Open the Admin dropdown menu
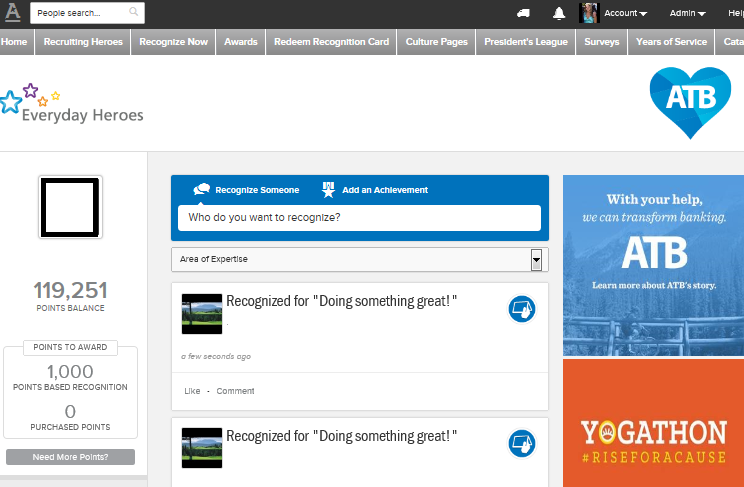 pos(687,13)
